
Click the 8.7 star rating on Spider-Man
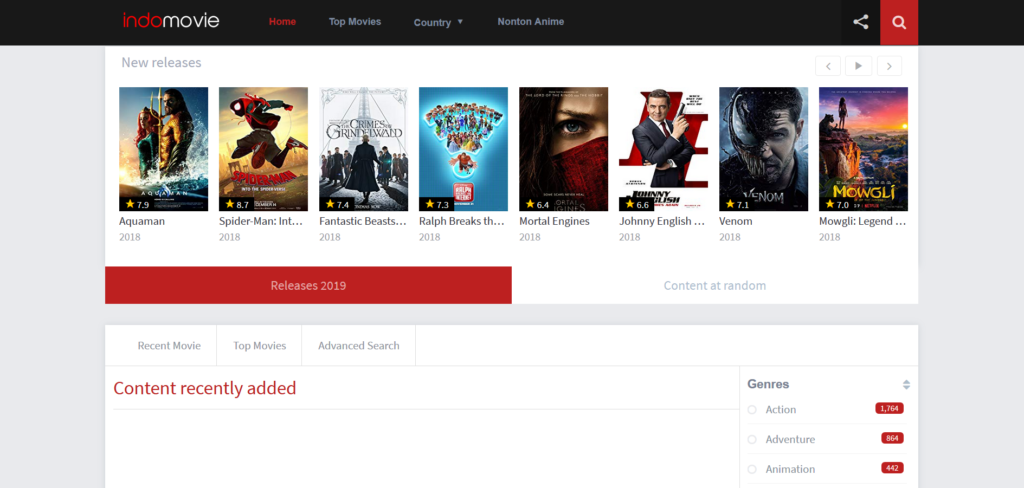[x=236, y=204]
